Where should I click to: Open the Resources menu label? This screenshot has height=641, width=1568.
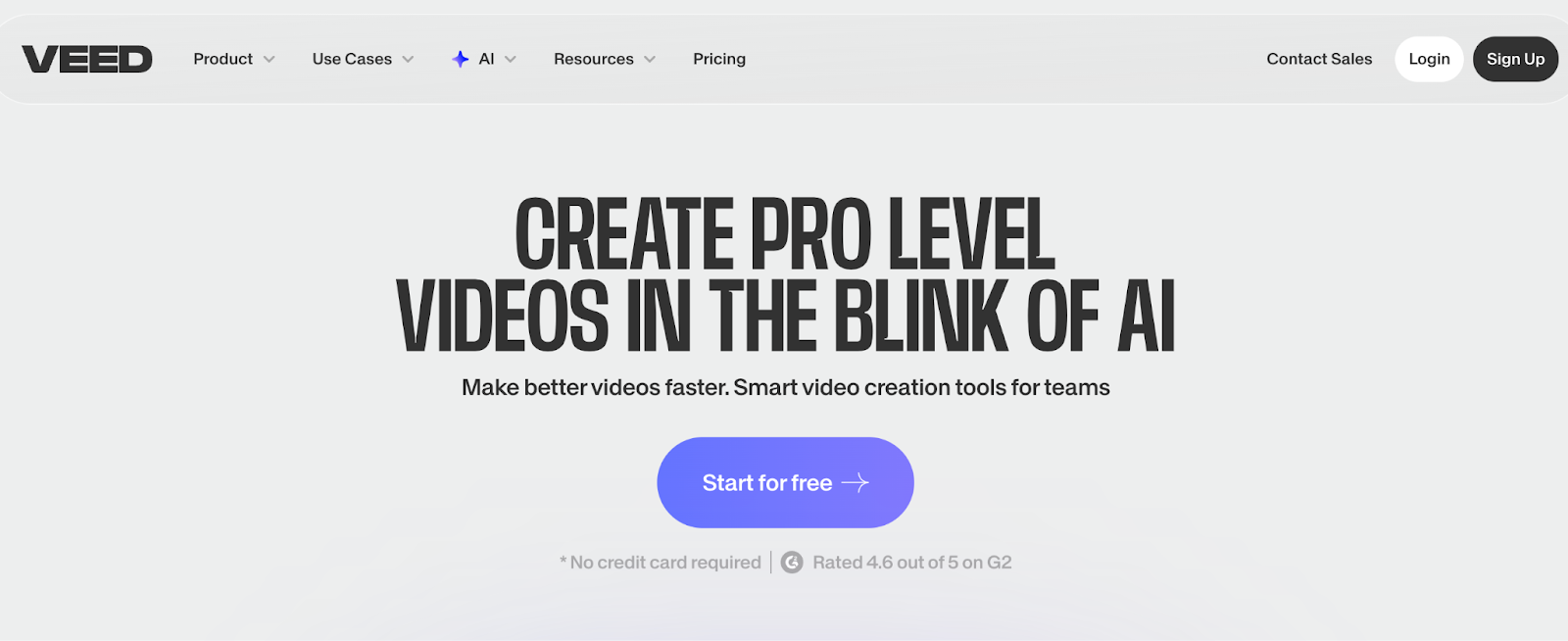click(x=593, y=59)
